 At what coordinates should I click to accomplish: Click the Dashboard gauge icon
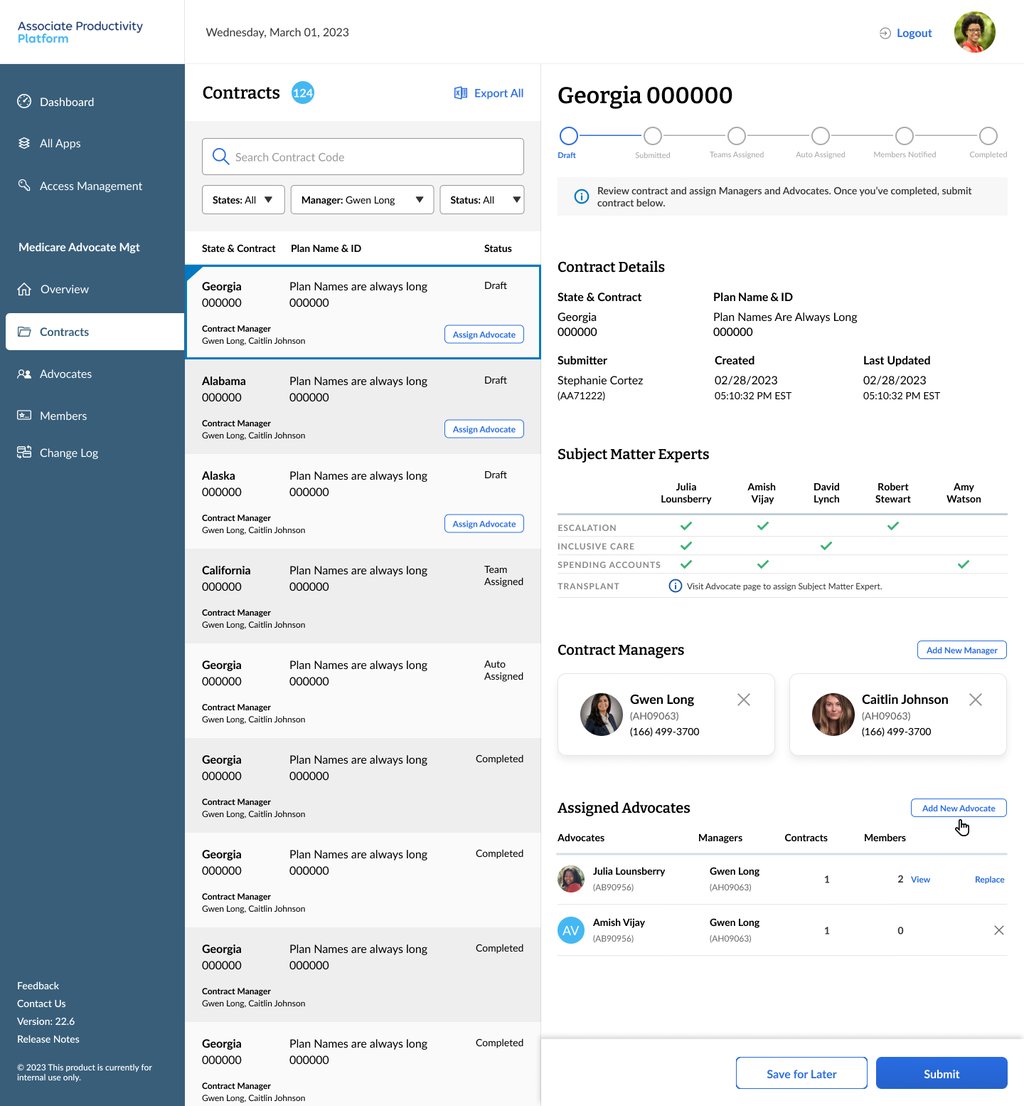click(x=24, y=101)
